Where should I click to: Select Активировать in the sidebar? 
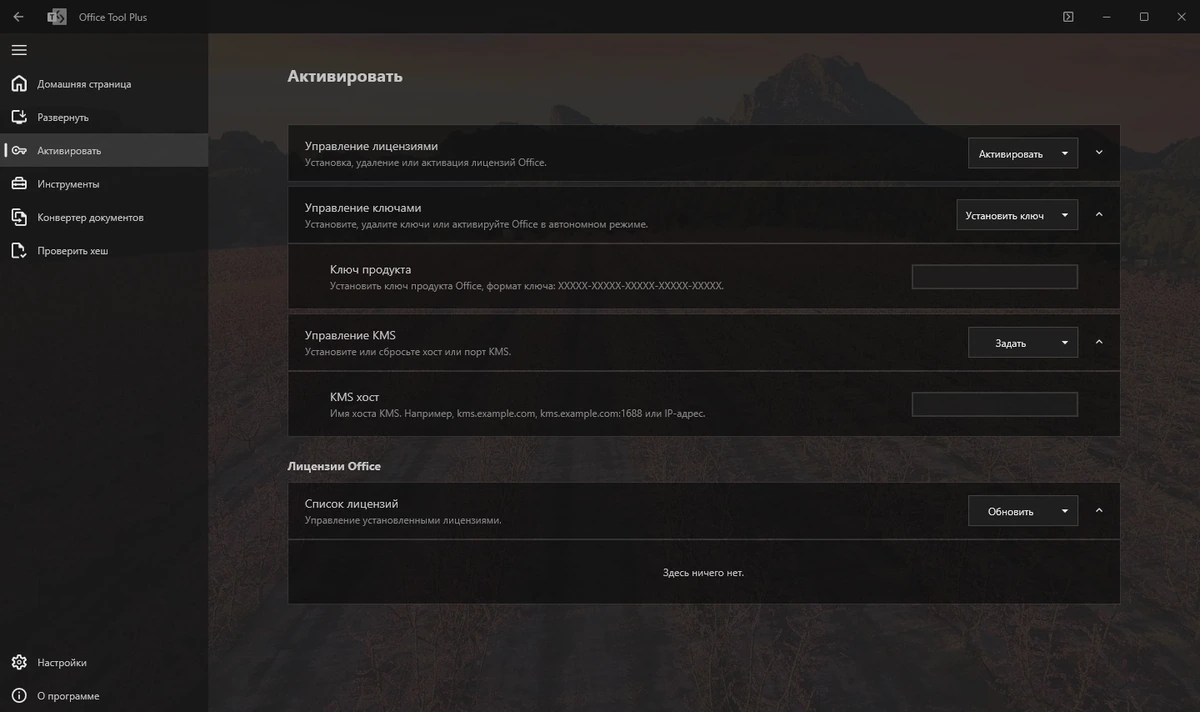(104, 151)
